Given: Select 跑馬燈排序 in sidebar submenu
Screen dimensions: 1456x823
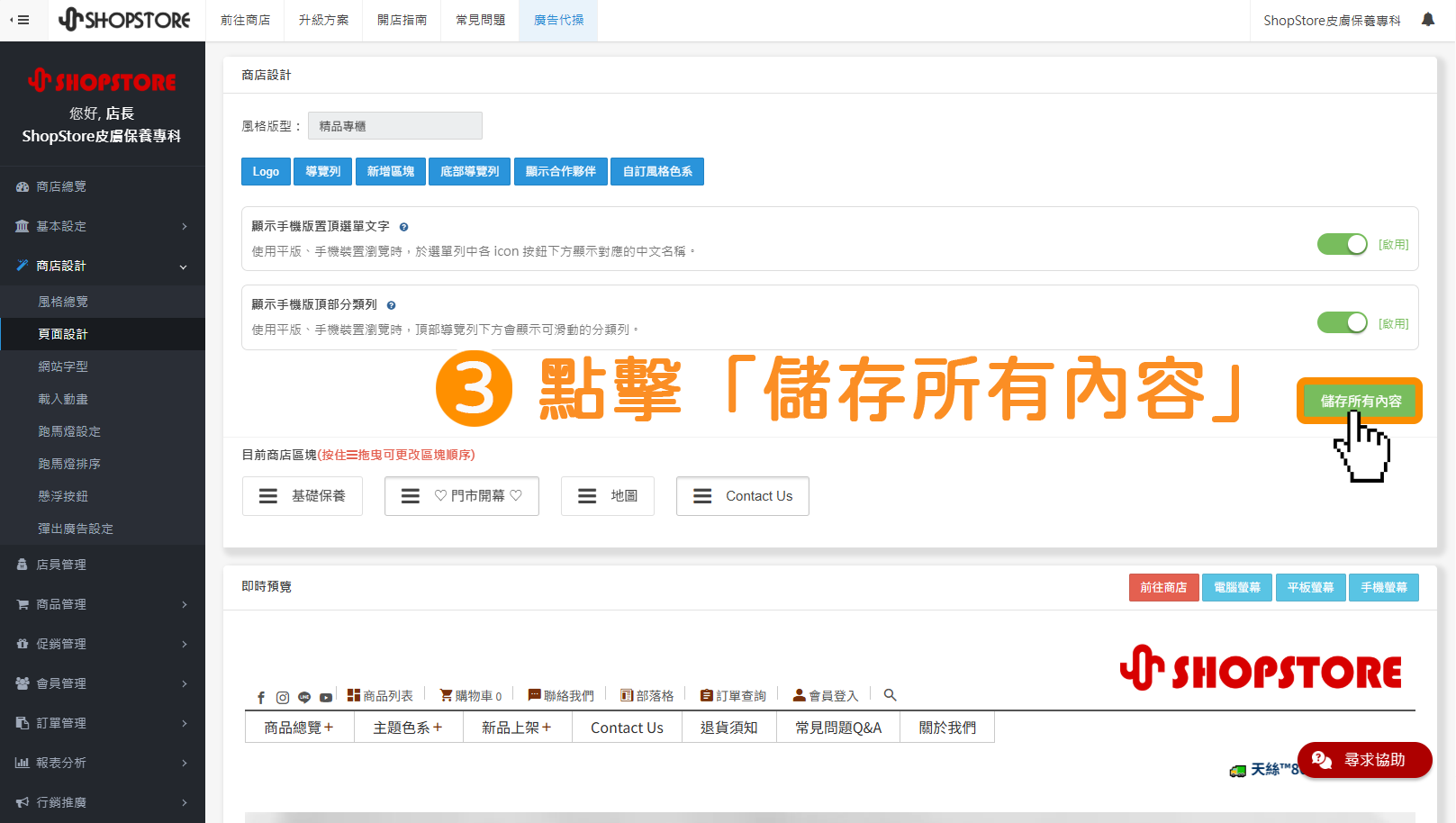Looking at the screenshot, I should 103,464.
